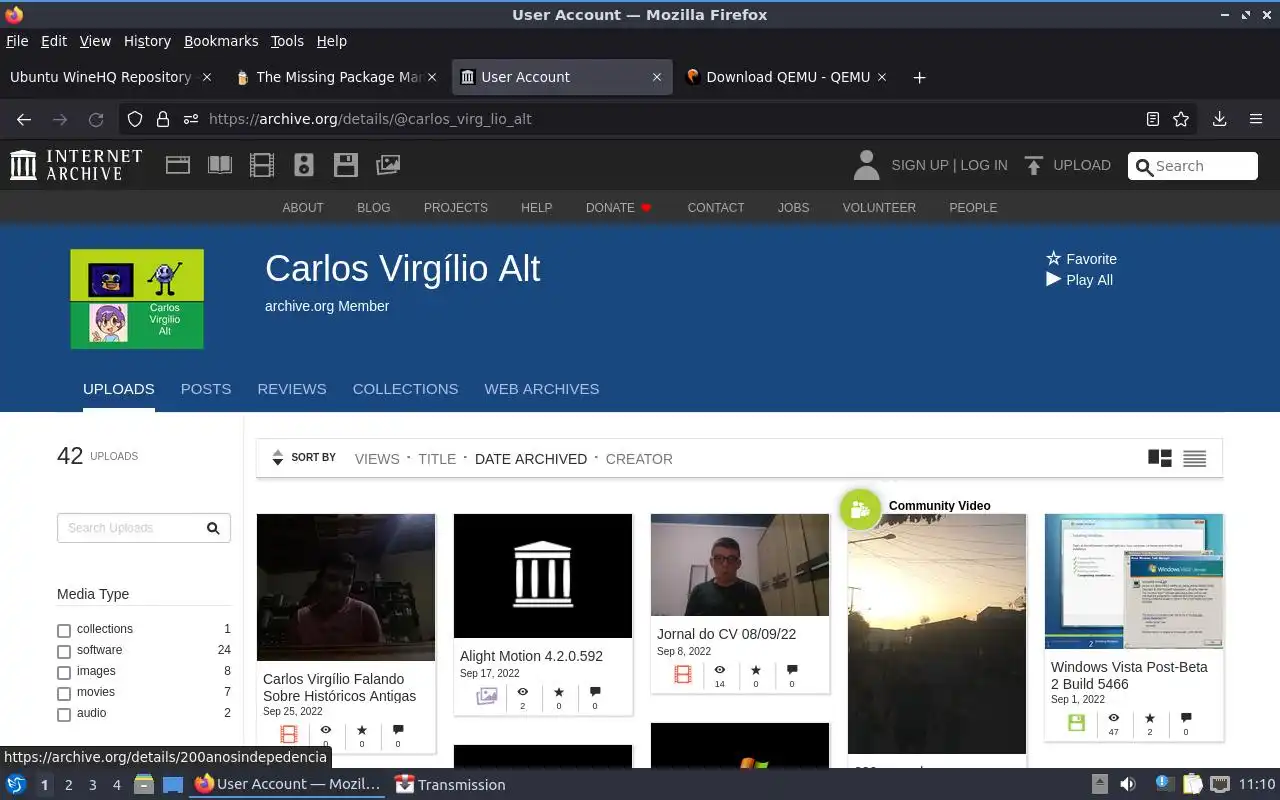Click Carlos Virgílio Alt profile picture

point(137,299)
